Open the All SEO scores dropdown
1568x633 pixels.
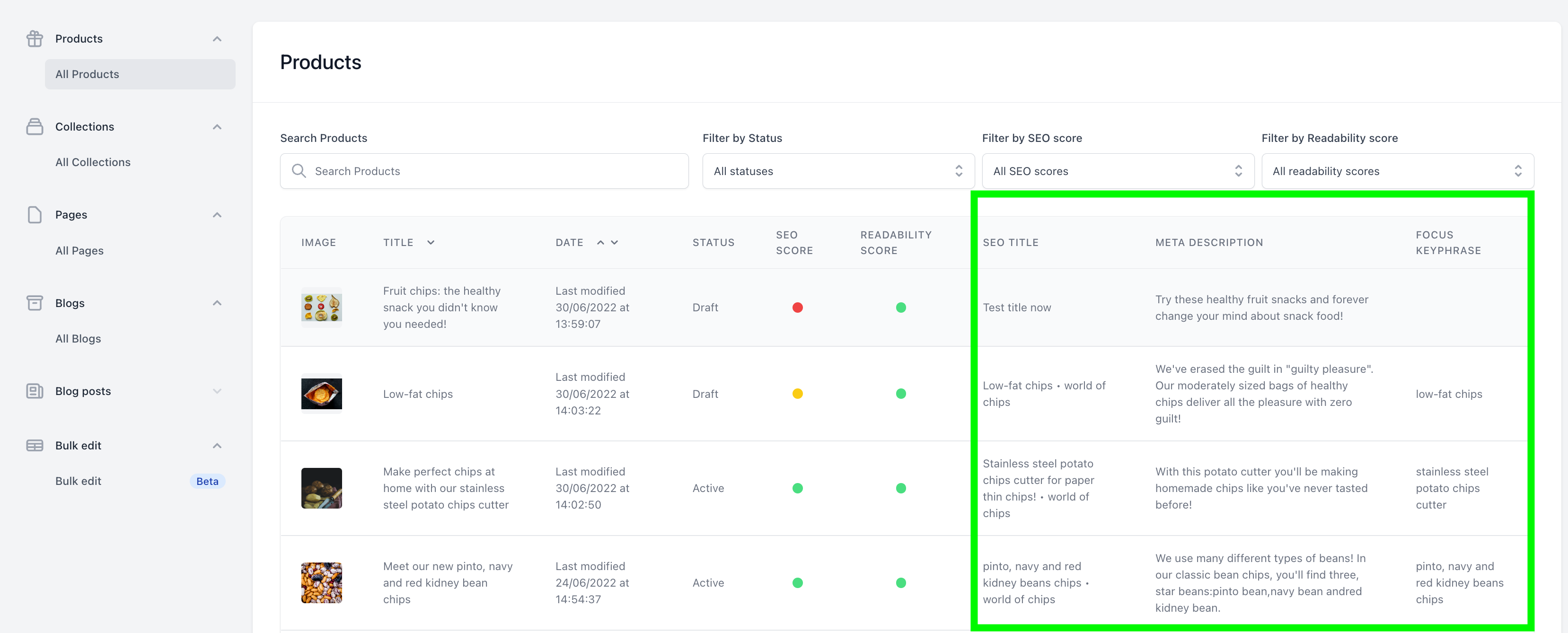point(1117,171)
